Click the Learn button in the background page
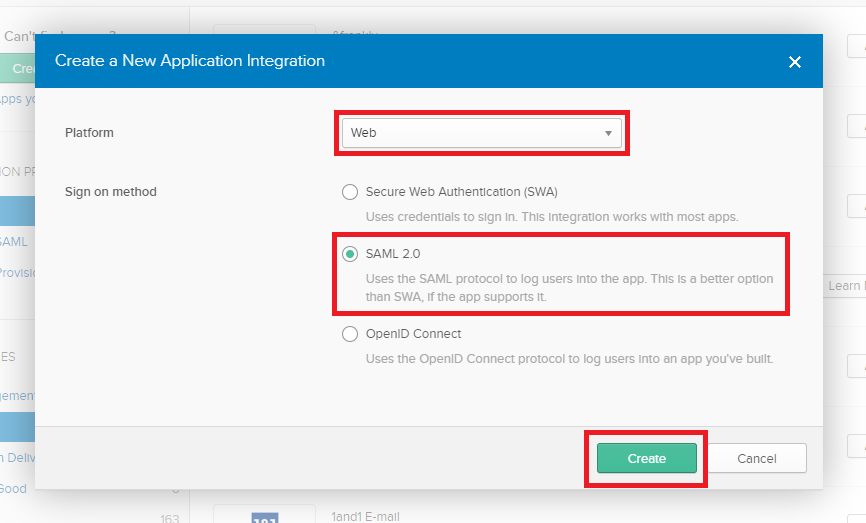 [845, 286]
